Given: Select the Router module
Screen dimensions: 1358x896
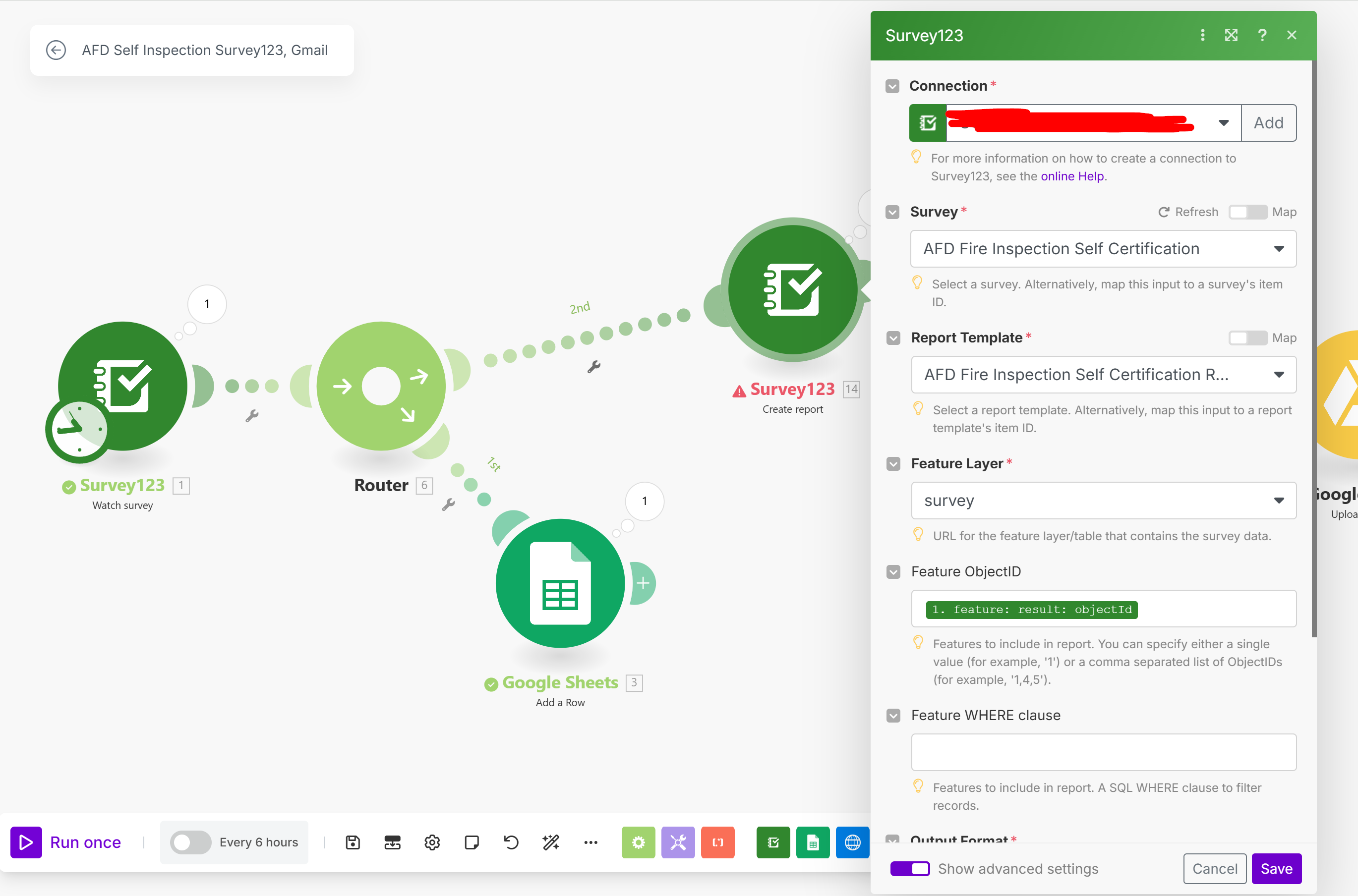Looking at the screenshot, I should pyautogui.click(x=381, y=386).
